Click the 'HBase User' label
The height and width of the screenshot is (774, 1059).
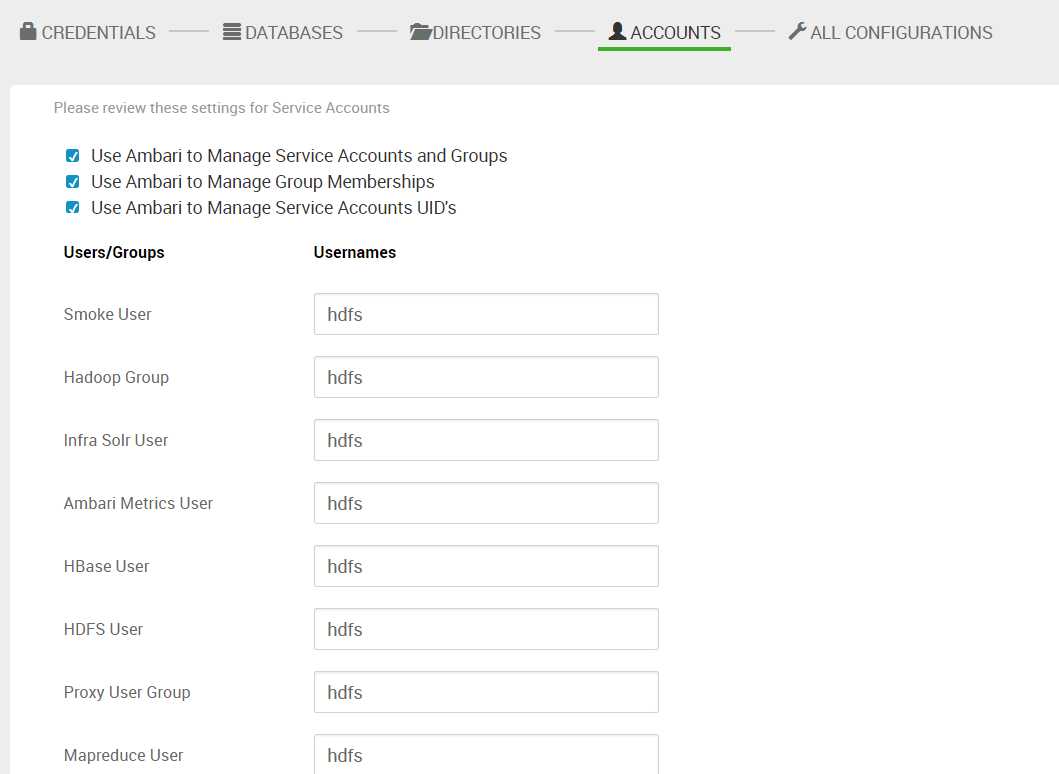[x=106, y=566]
